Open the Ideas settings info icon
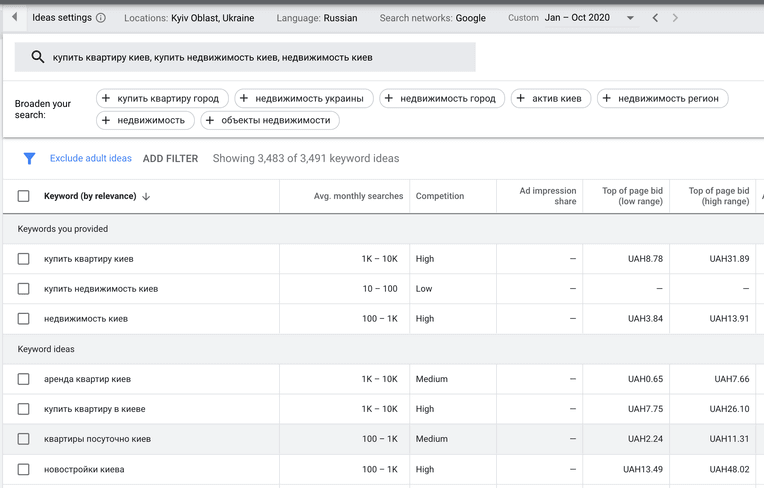764x488 pixels. [101, 18]
